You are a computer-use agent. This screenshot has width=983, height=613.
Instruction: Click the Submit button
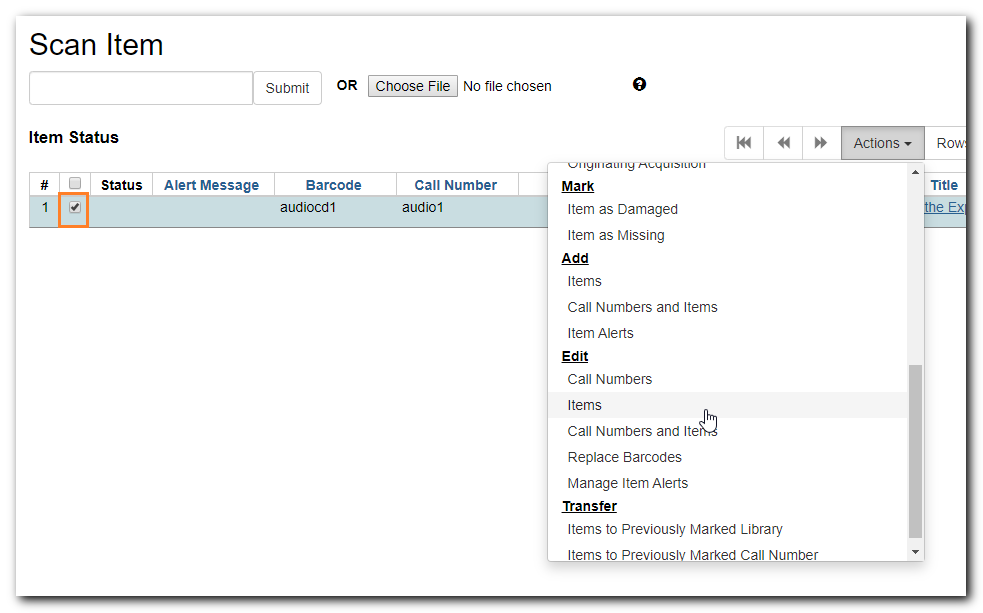point(287,88)
